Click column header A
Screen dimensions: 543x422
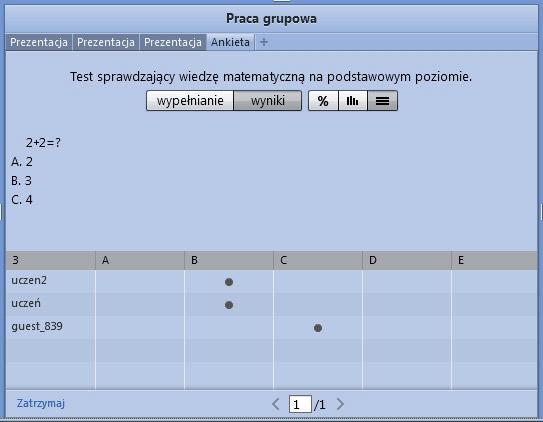(140, 260)
